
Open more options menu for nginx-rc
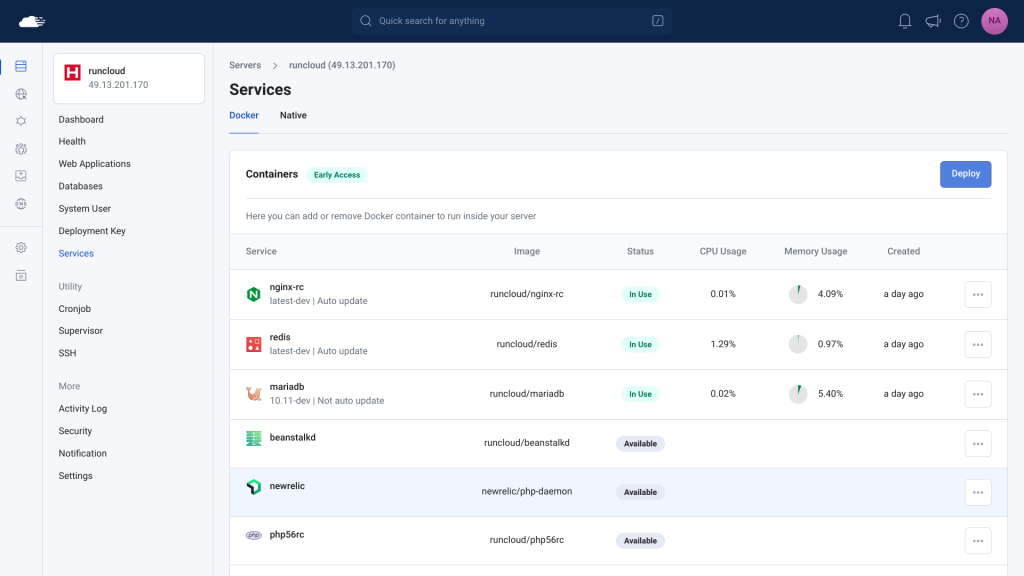pos(978,295)
